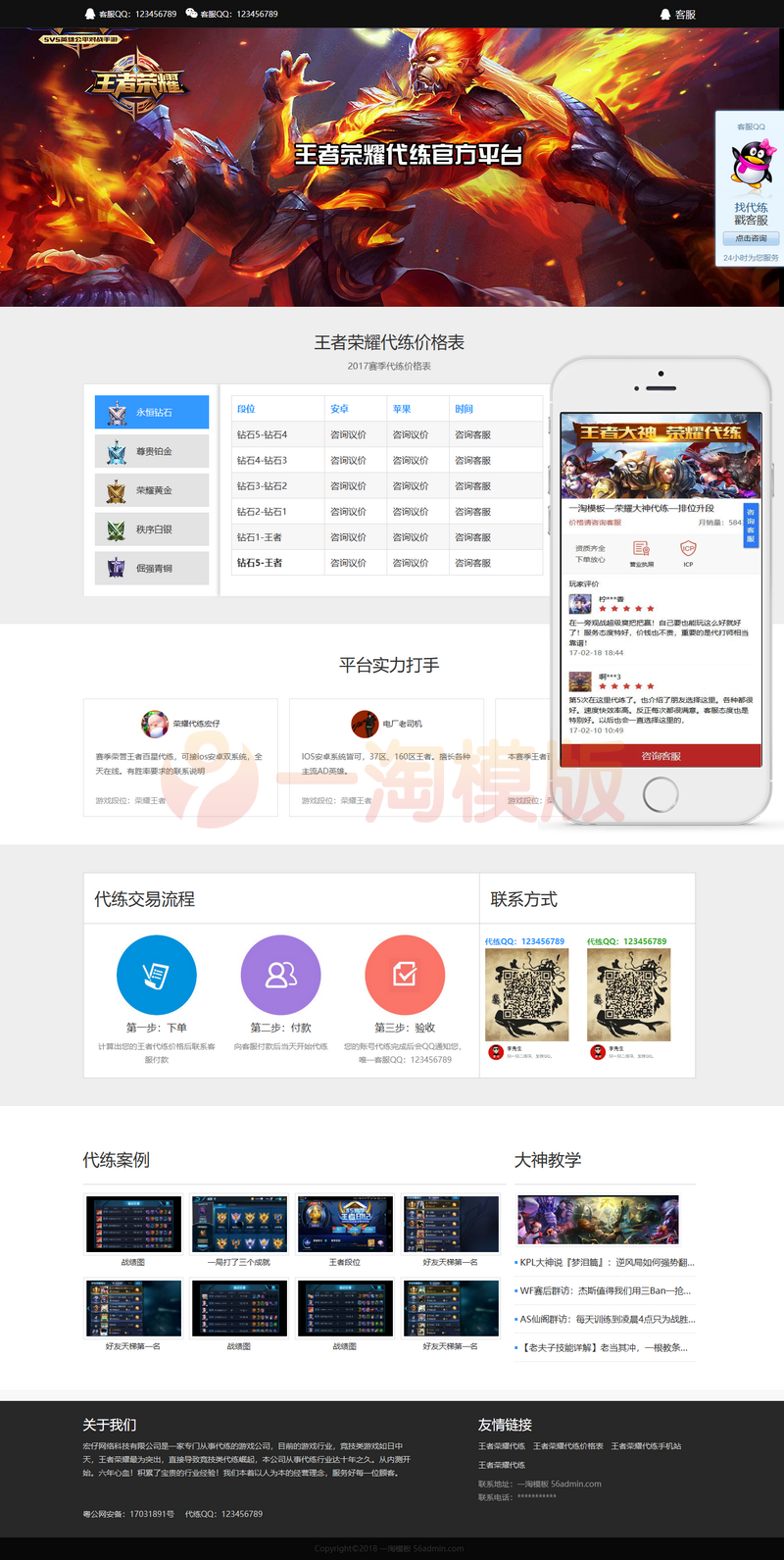784x1560 pixels.
Task: Click the 钻石4-钻石3 row label
Action: [262, 460]
